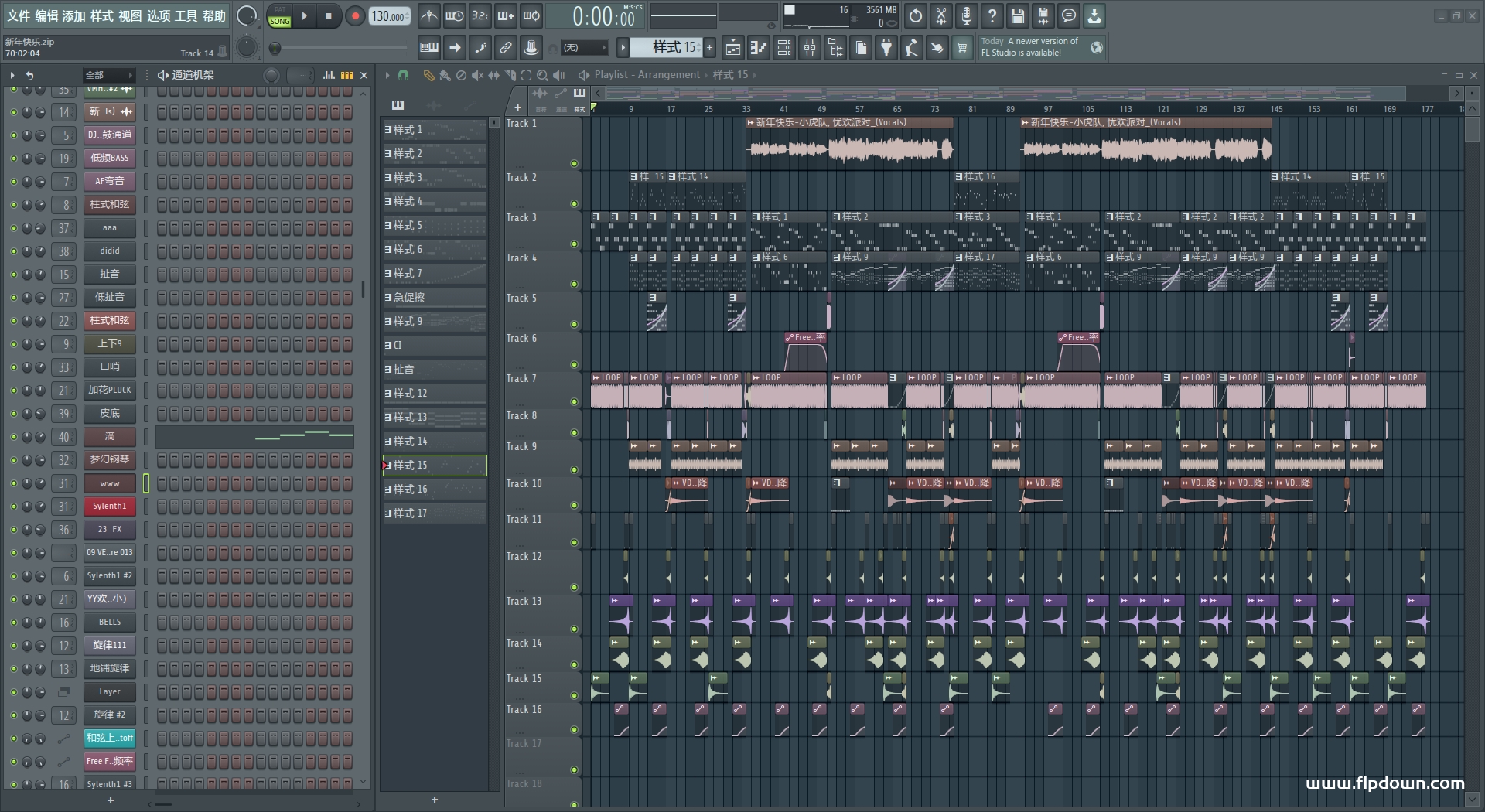This screenshot has height=812, width=1485.
Task: Click the download content library icon
Action: point(1094,15)
